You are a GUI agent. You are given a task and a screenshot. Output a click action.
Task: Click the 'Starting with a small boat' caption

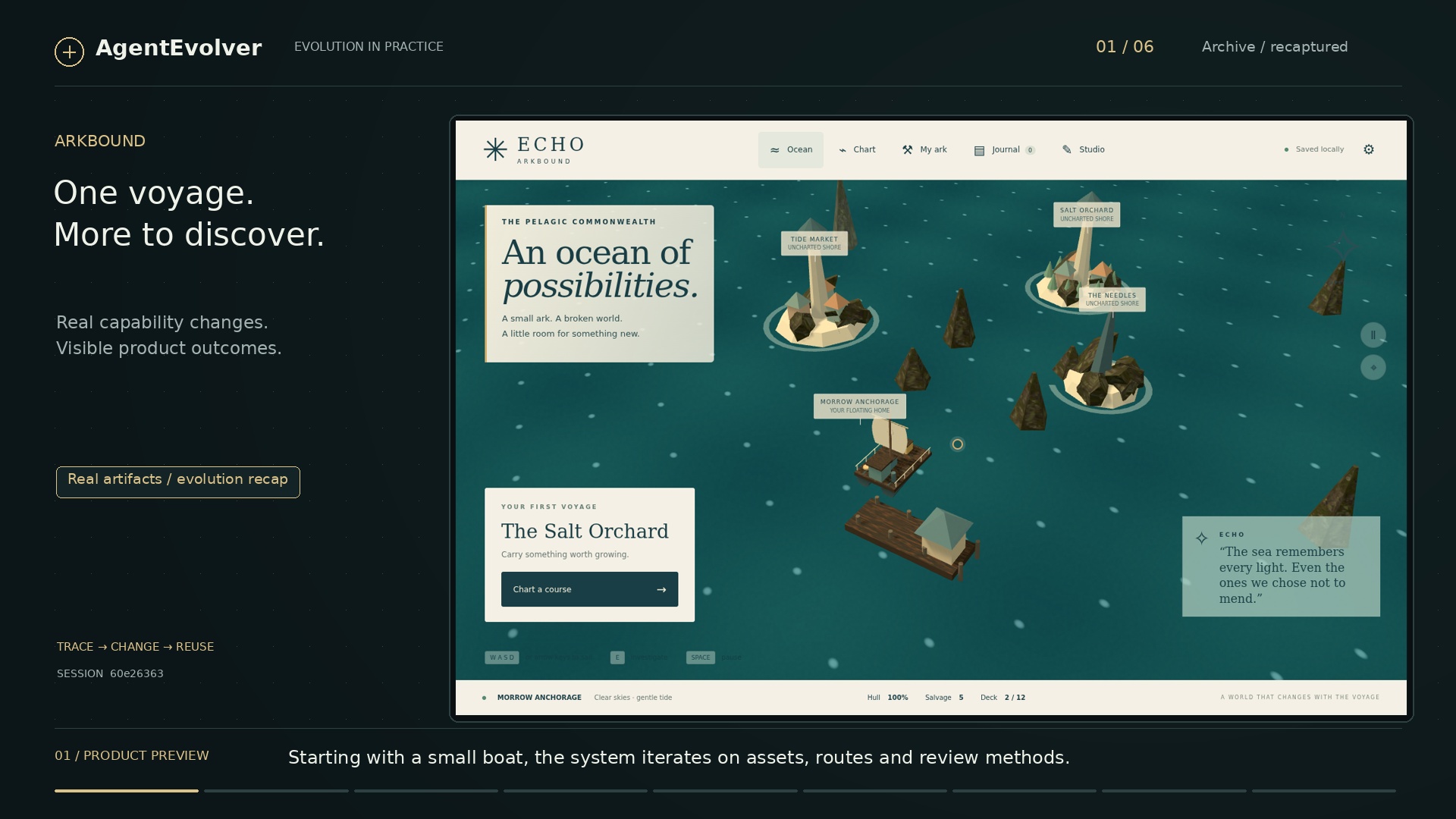click(x=679, y=758)
